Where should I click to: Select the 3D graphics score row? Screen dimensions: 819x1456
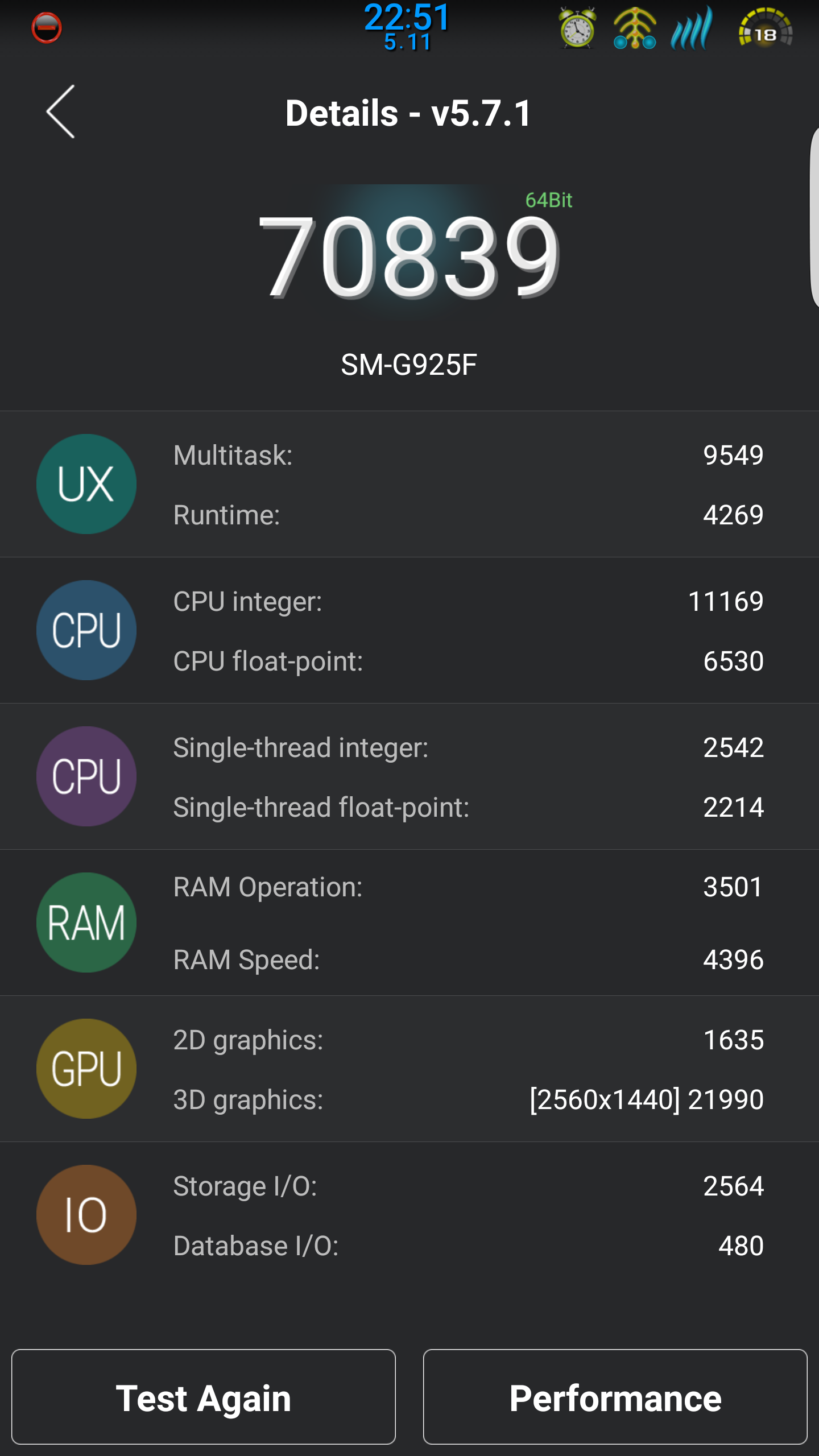[x=469, y=1099]
